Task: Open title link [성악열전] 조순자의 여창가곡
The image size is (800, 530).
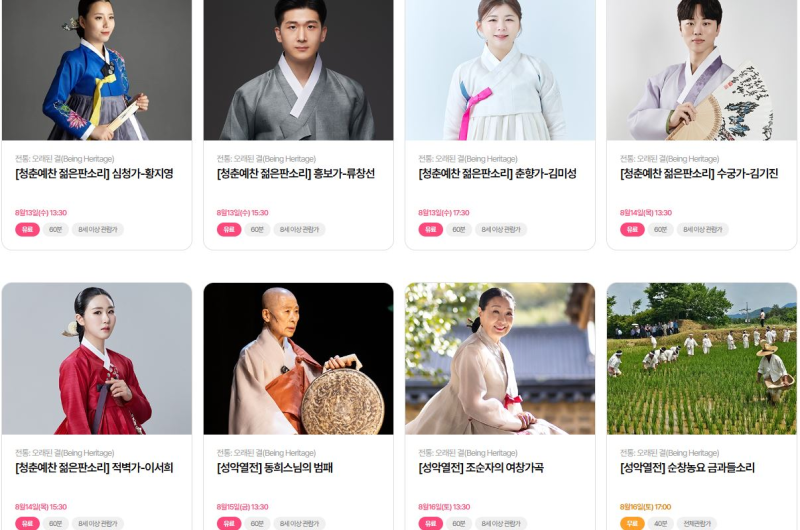Action: pyautogui.click(x=481, y=468)
